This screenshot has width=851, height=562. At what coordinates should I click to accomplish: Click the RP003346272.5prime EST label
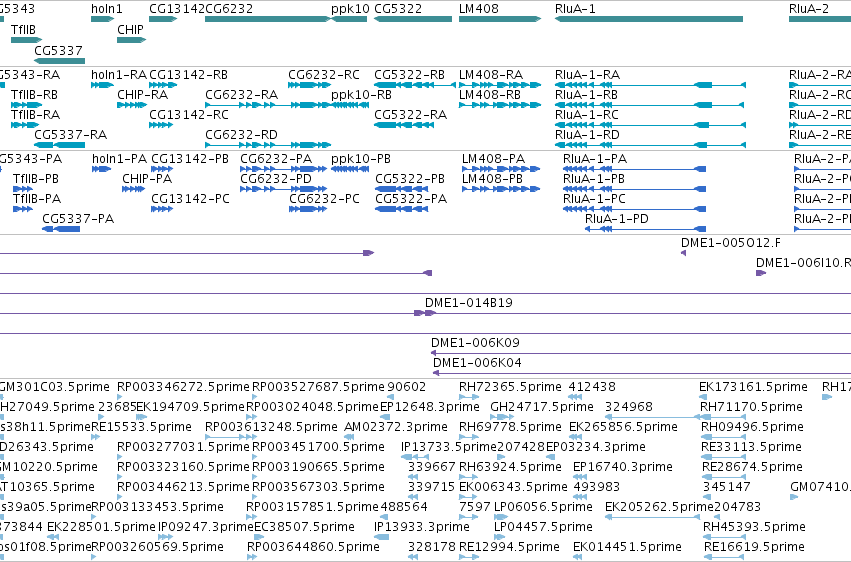click(183, 387)
